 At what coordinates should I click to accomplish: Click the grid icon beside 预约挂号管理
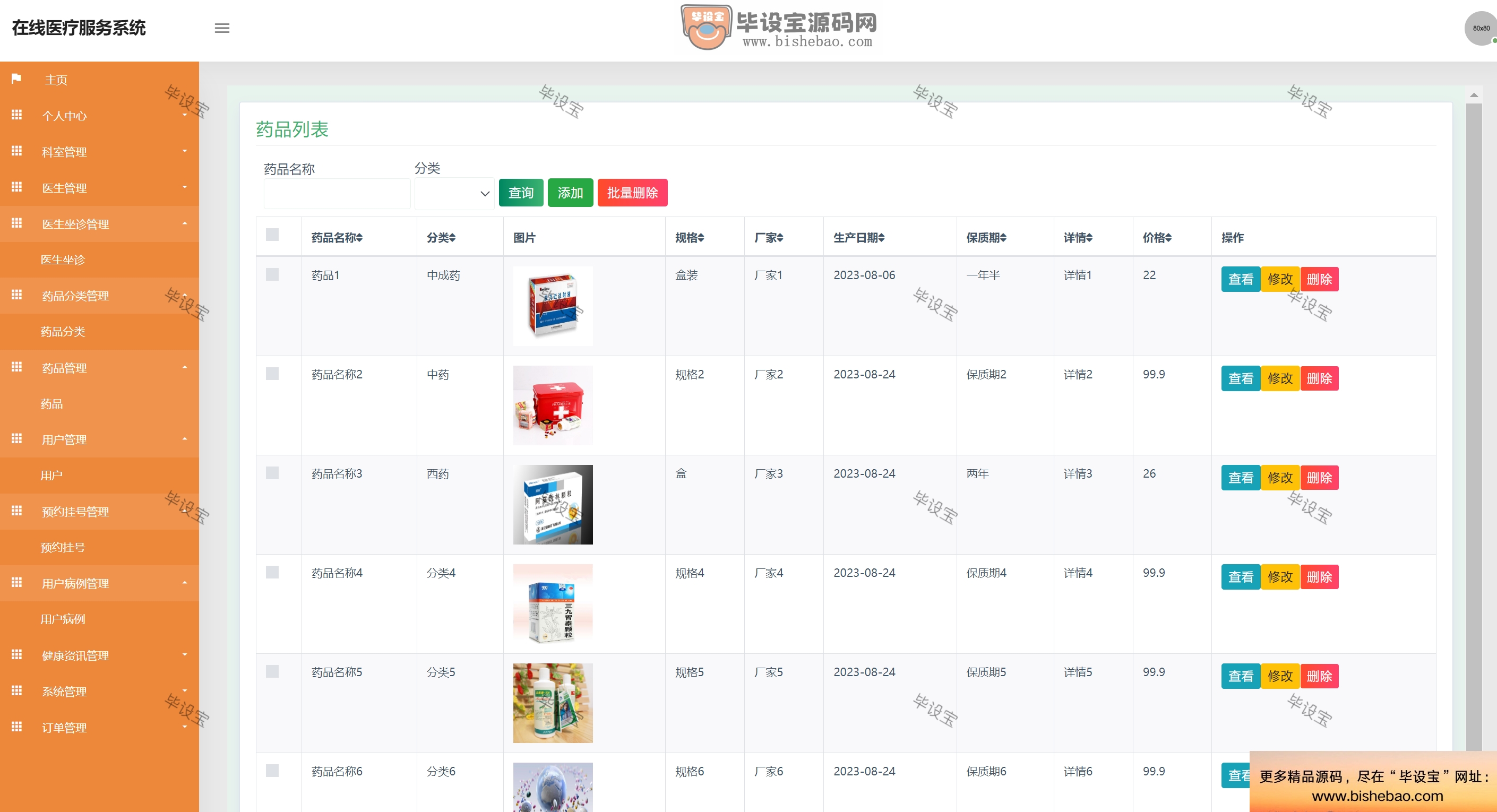(16, 511)
